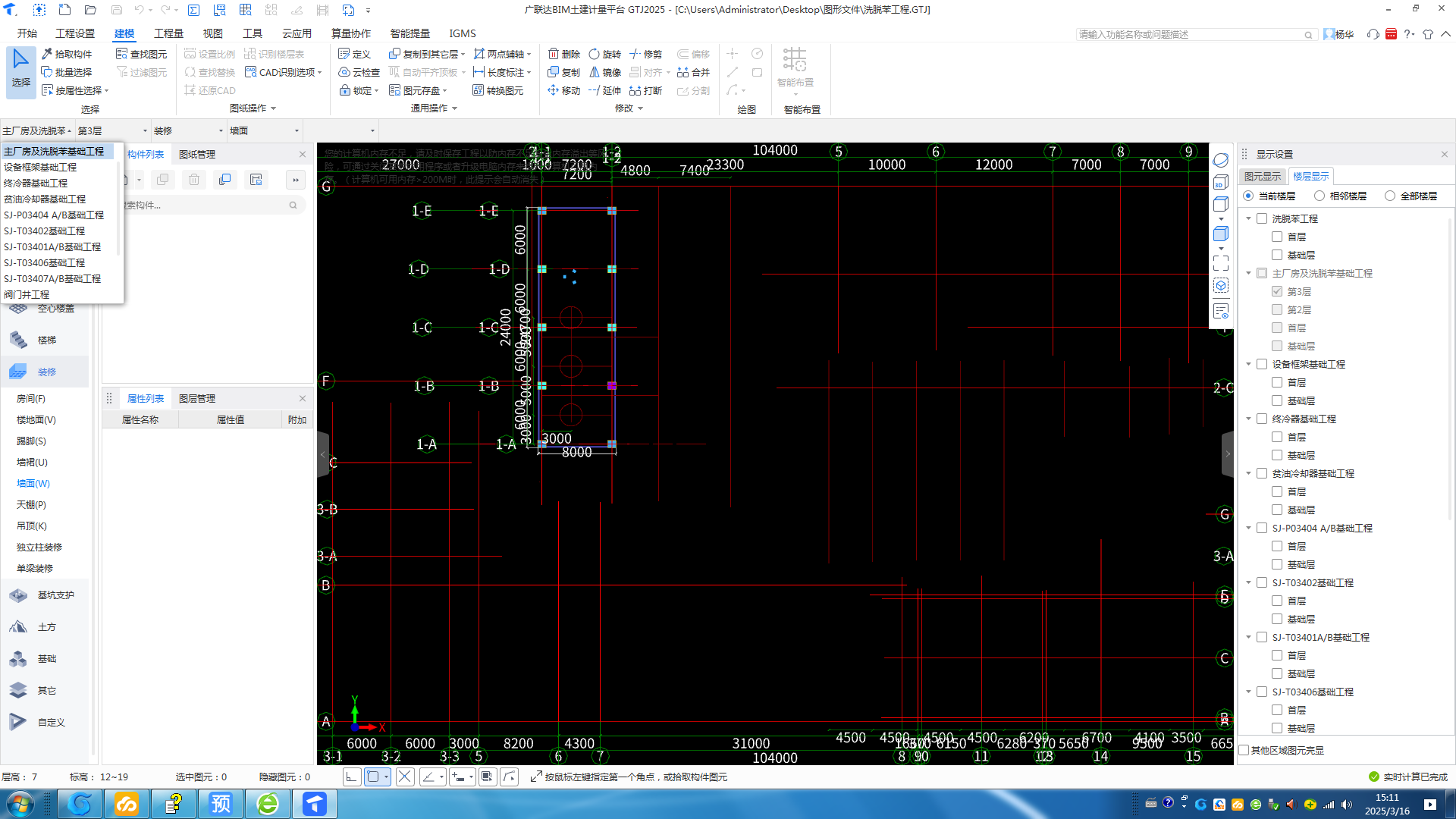Image resolution: width=1456 pixels, height=819 pixels.
Task: Open the 工程设置 ribbon tab
Action: pyautogui.click(x=75, y=33)
